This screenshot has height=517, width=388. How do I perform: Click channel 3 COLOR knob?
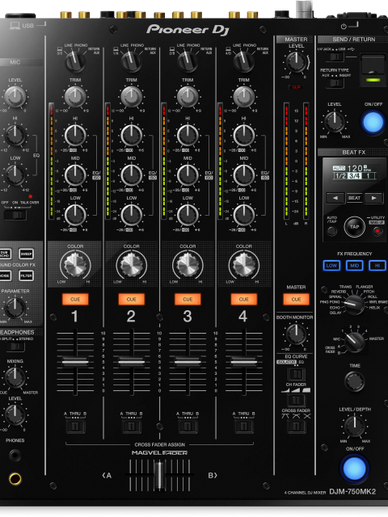[188, 265]
